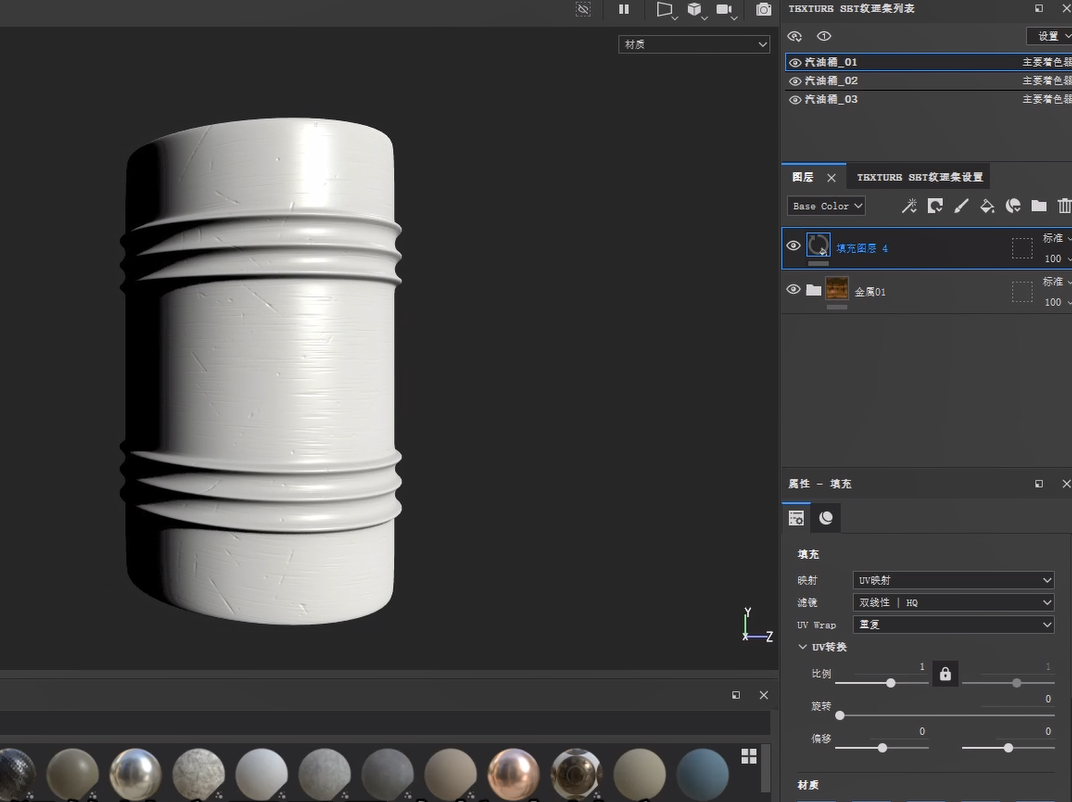The image size is (1072, 802).
Task: Click the camera screenshot icon
Action: coord(764,9)
